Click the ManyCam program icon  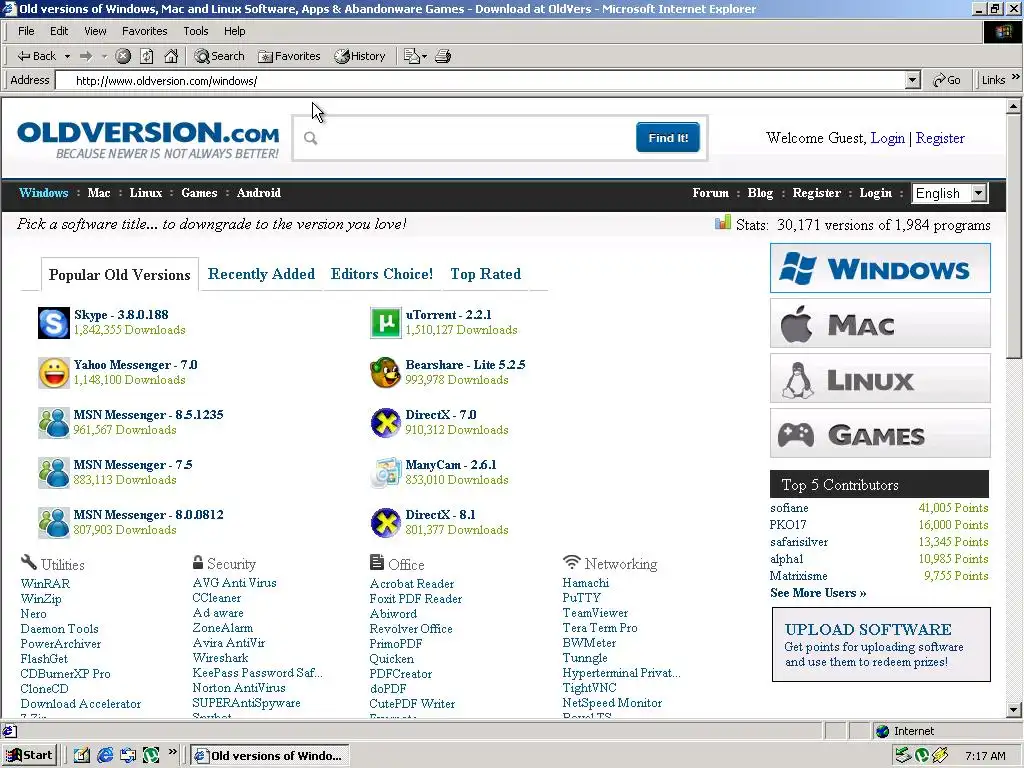(385, 473)
